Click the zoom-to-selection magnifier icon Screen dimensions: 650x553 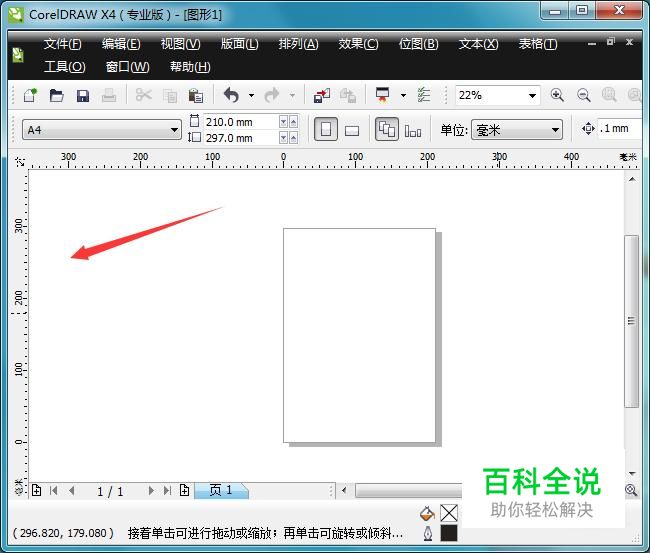point(609,95)
